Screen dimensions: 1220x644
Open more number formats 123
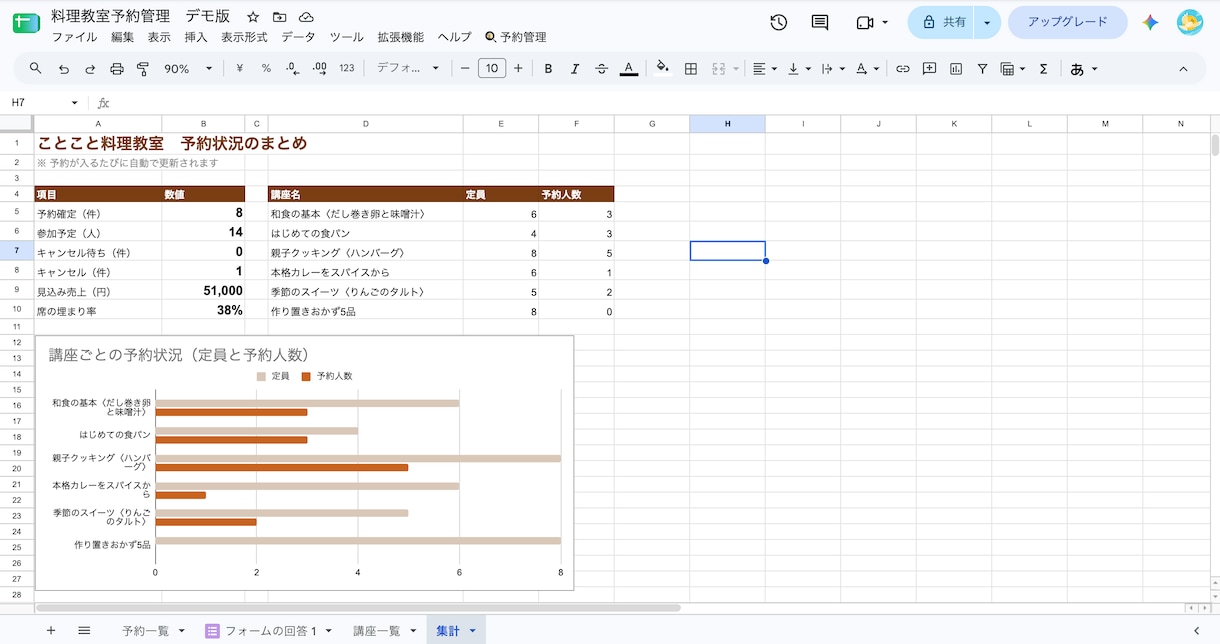[347, 69]
